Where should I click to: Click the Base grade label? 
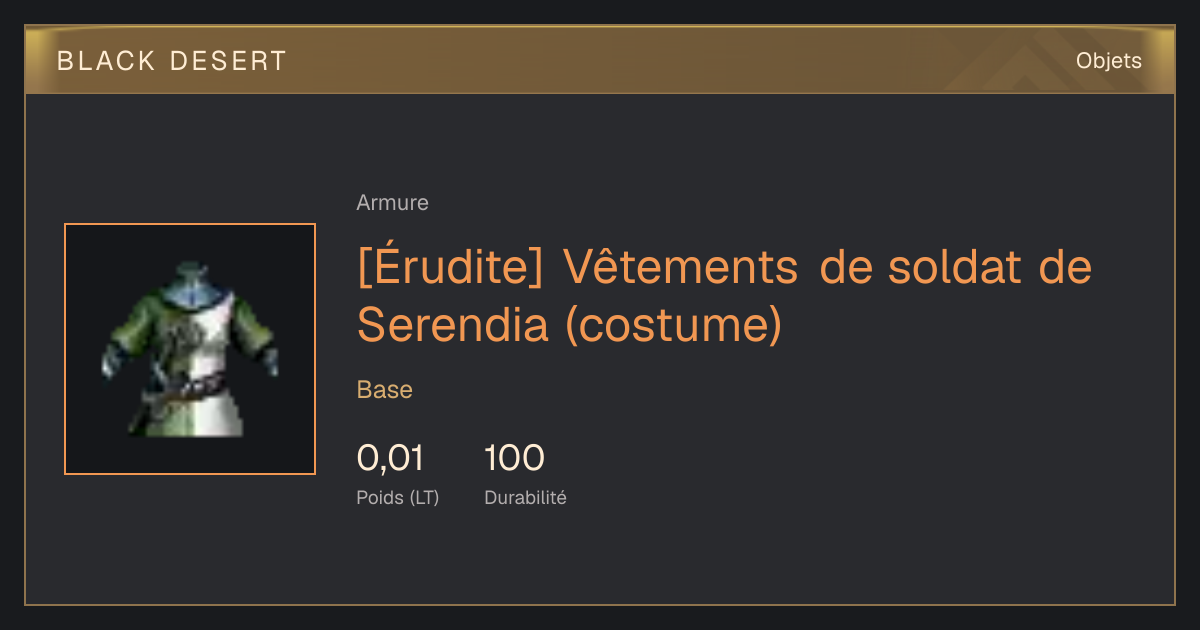[x=385, y=390]
